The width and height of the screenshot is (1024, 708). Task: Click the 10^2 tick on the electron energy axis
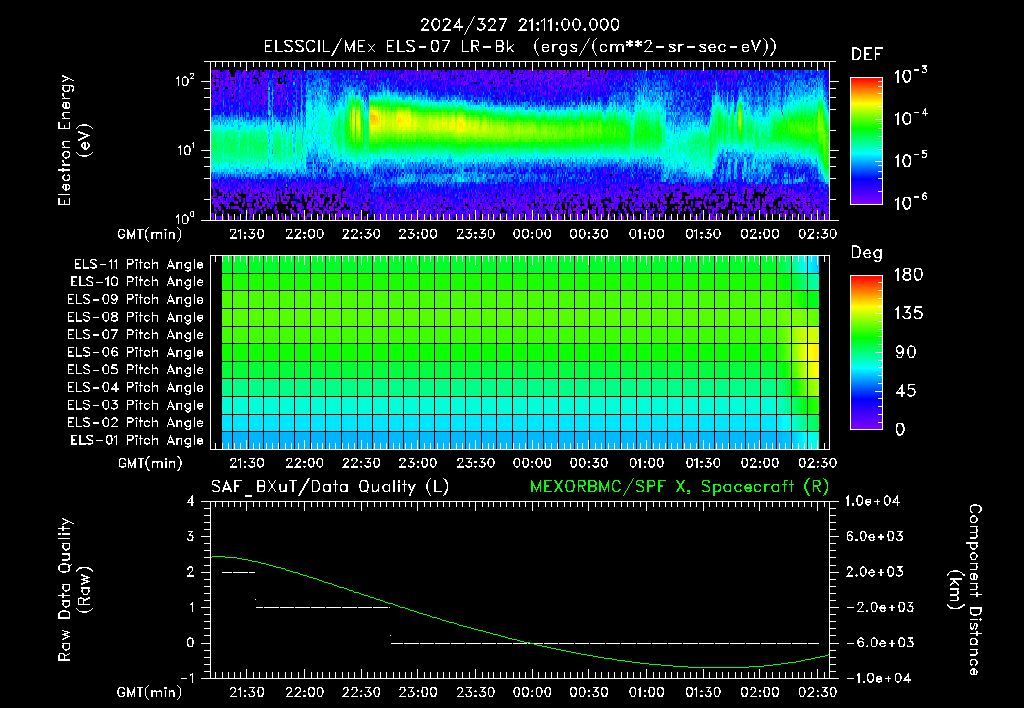pyautogui.click(x=185, y=81)
